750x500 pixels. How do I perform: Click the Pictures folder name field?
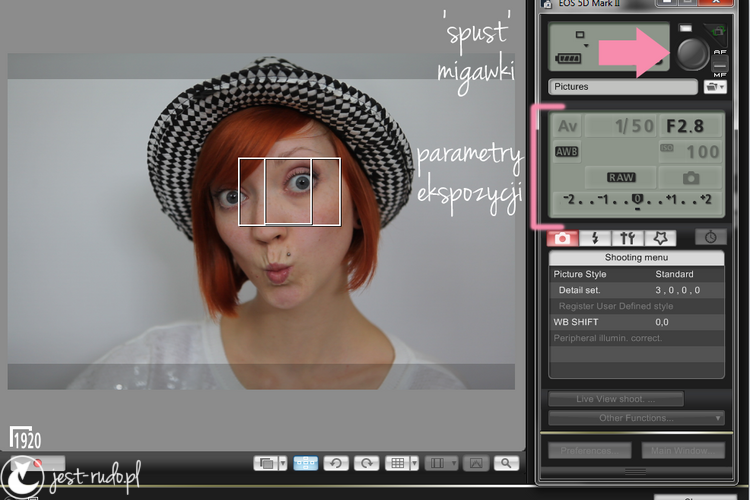click(x=622, y=87)
